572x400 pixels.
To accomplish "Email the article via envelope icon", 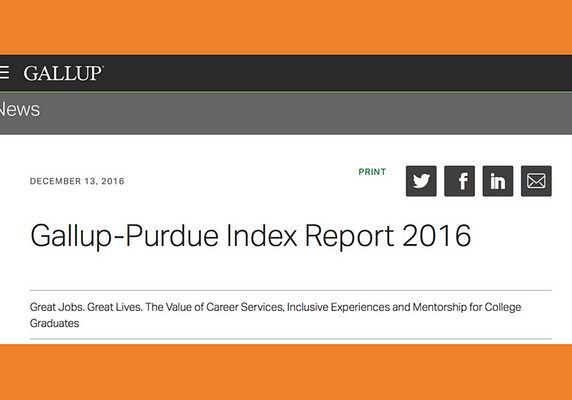I will 536,181.
